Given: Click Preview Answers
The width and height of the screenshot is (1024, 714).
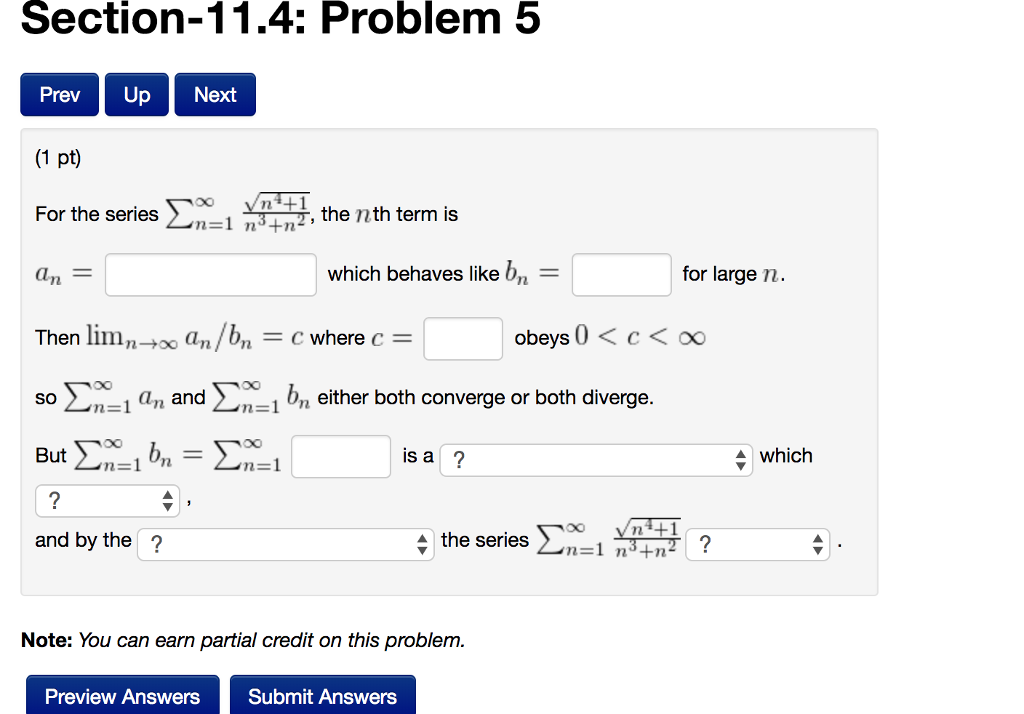Looking at the screenshot, I should point(122,696).
